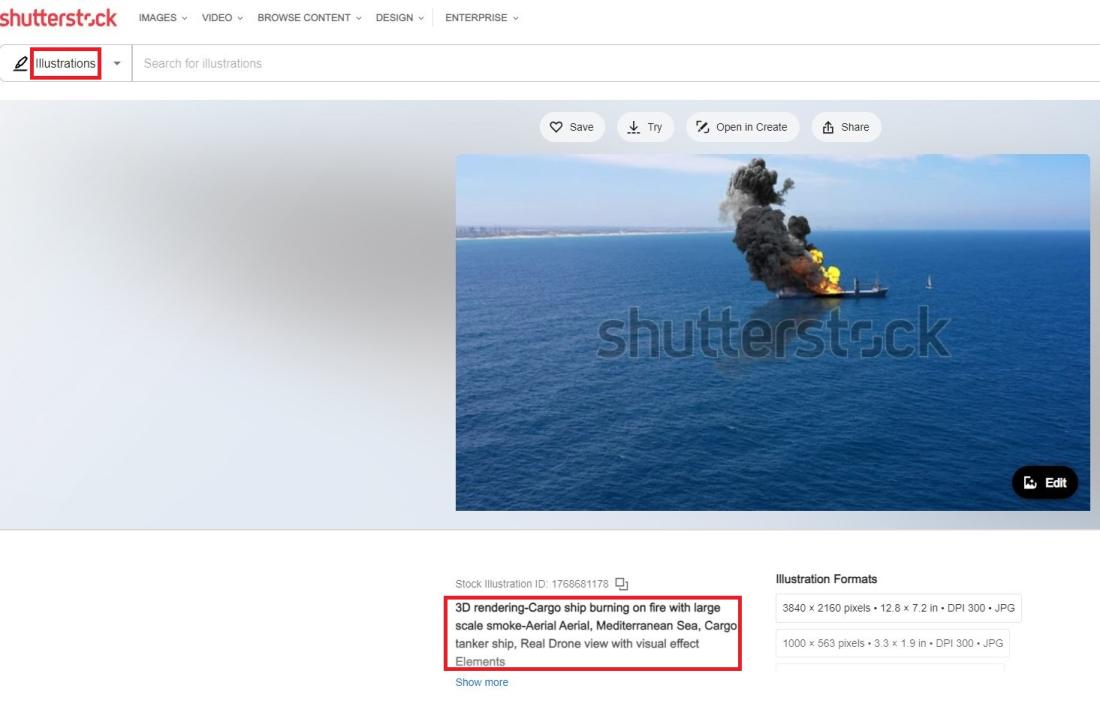Click the Edit button on image
The height and width of the screenshot is (713, 1100).
tap(1045, 482)
